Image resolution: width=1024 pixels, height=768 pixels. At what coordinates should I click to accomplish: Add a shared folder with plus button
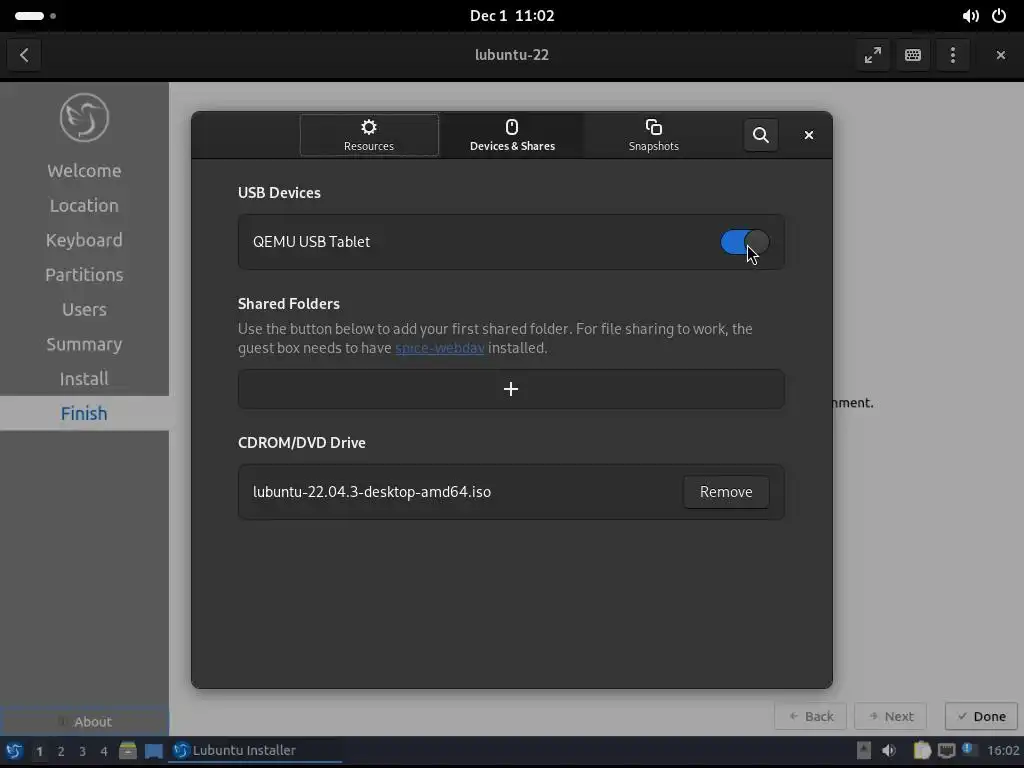[x=511, y=389]
